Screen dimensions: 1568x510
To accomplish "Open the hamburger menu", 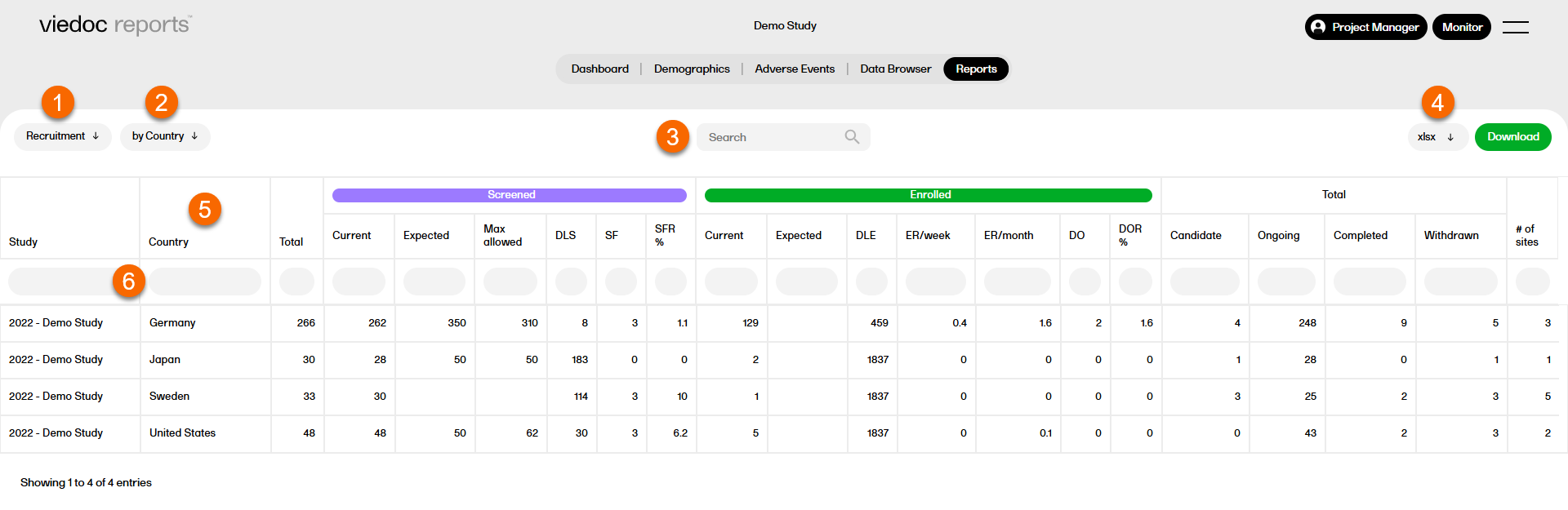I will (x=1515, y=27).
